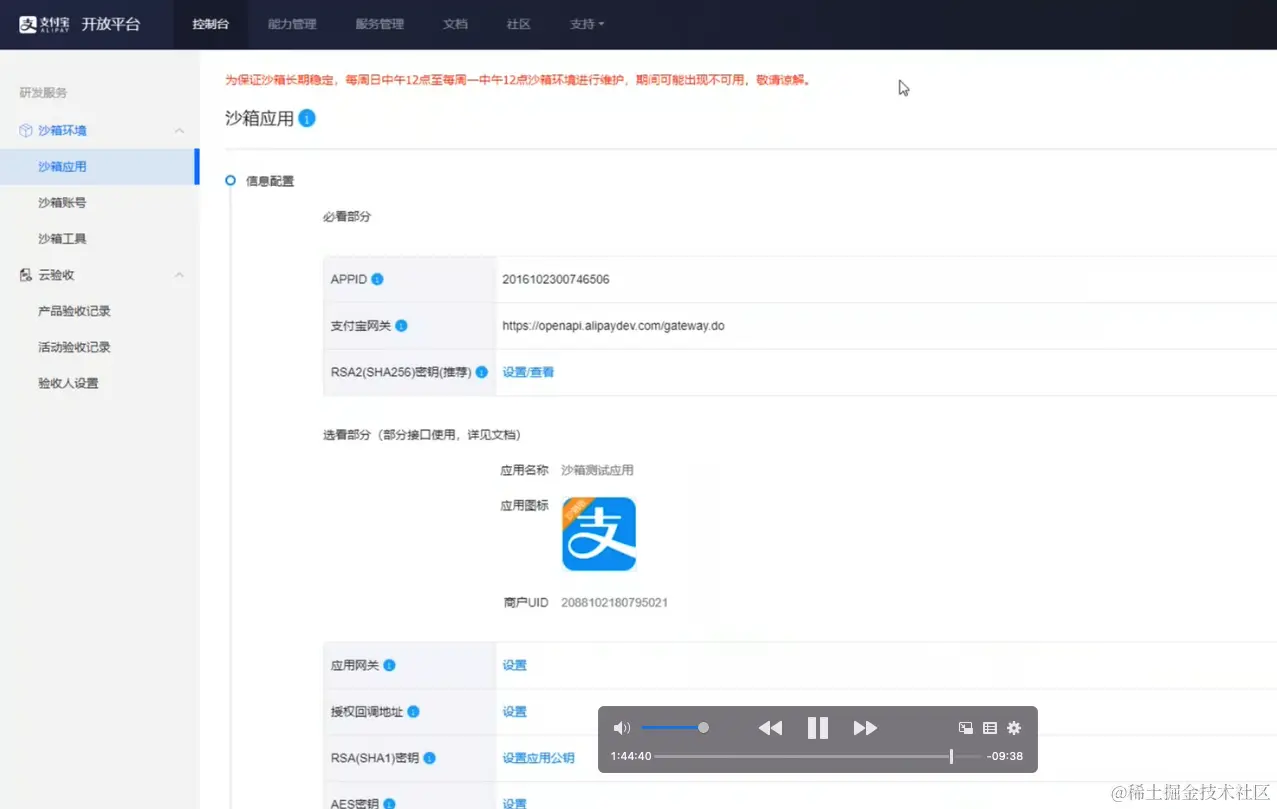1277x809 pixels.
Task: Click 设置 link for 应用网关
Action: click(514, 665)
